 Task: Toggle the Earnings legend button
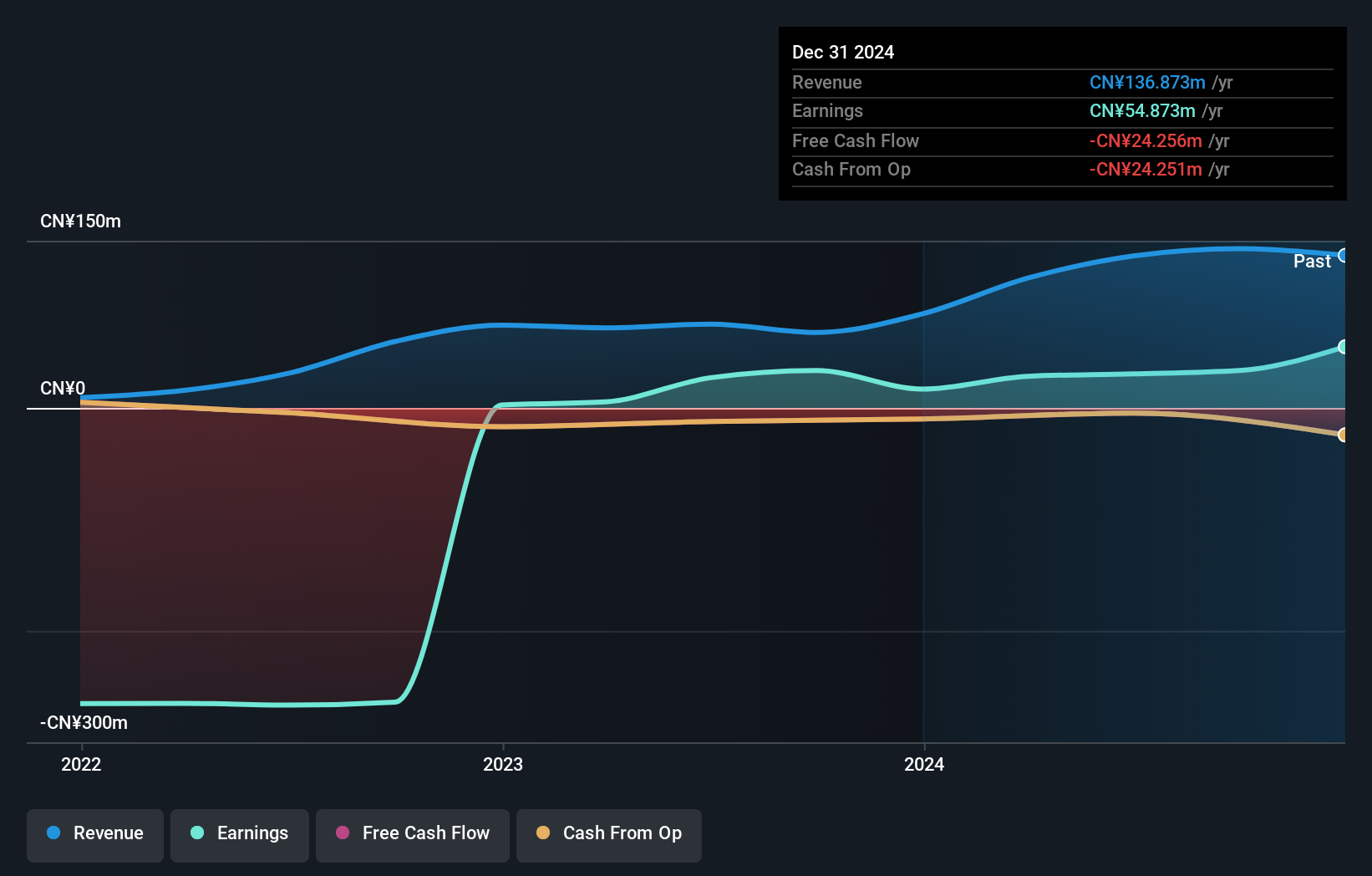point(240,835)
